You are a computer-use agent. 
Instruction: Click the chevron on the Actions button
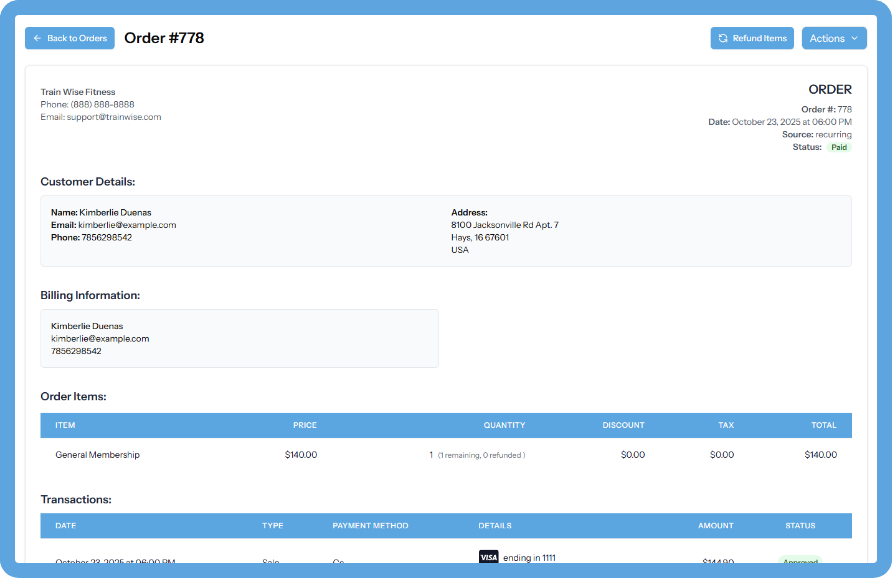click(x=853, y=38)
